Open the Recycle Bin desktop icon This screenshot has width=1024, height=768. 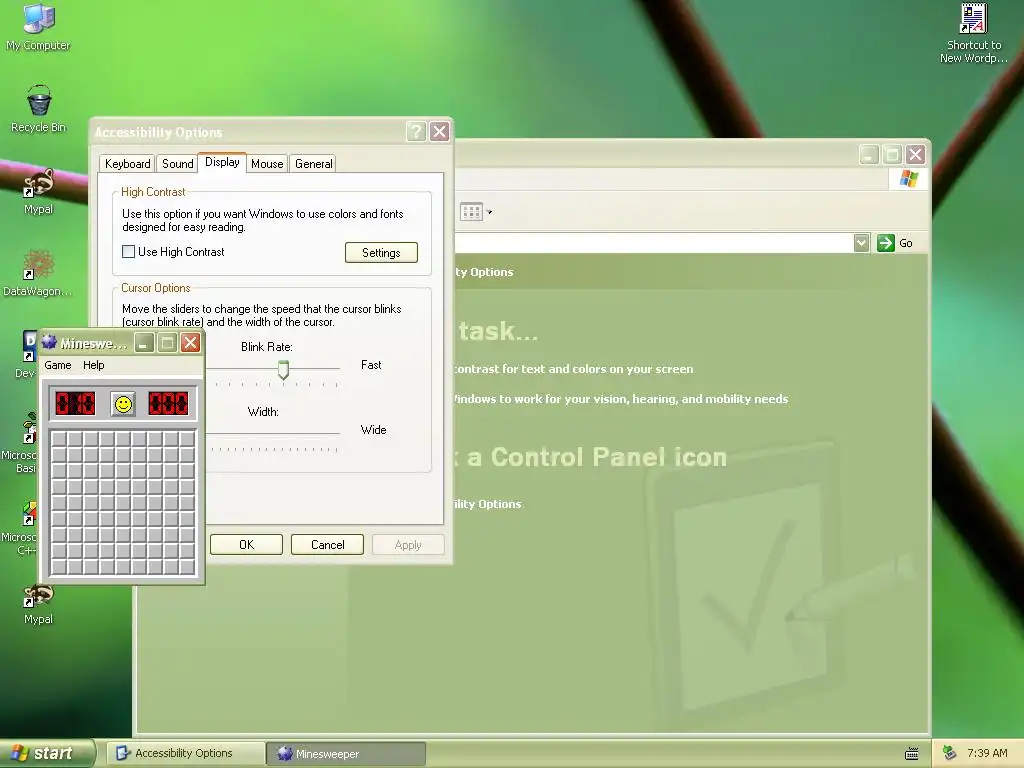click(x=39, y=109)
